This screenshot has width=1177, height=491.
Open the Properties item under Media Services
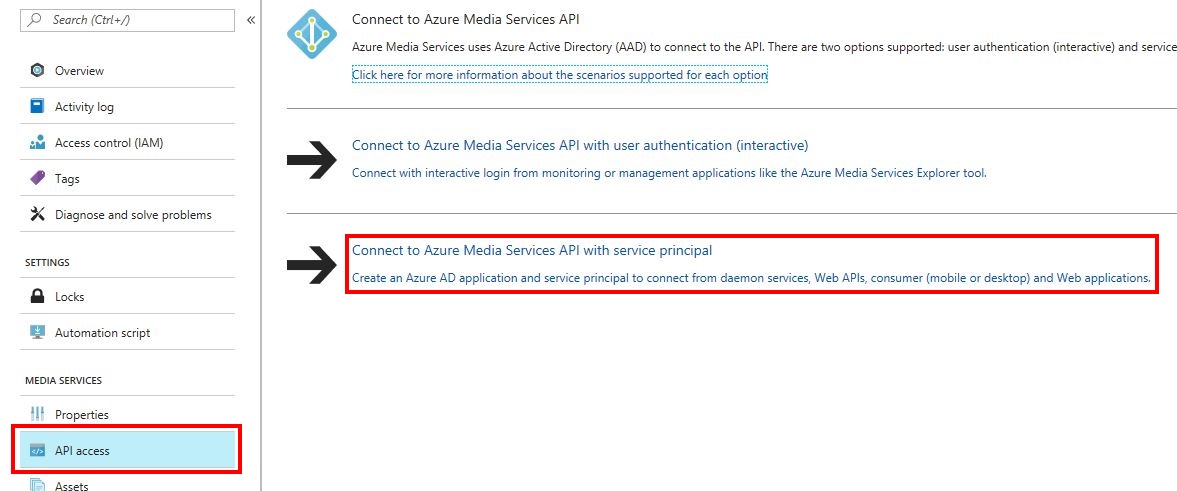128,414
